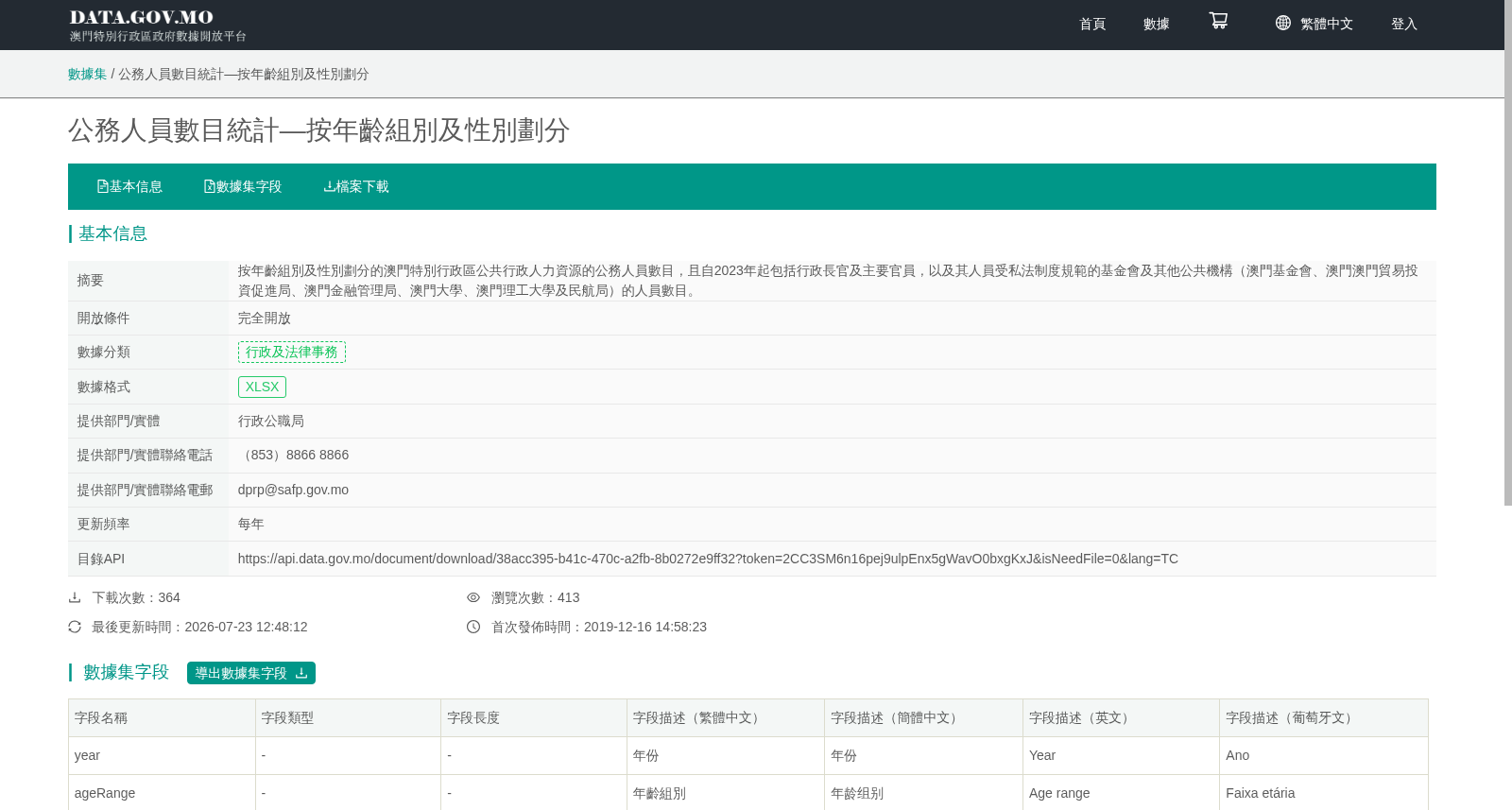This screenshot has height=810, width=1512.
Task: Click the eye view count icon
Action: (x=473, y=597)
